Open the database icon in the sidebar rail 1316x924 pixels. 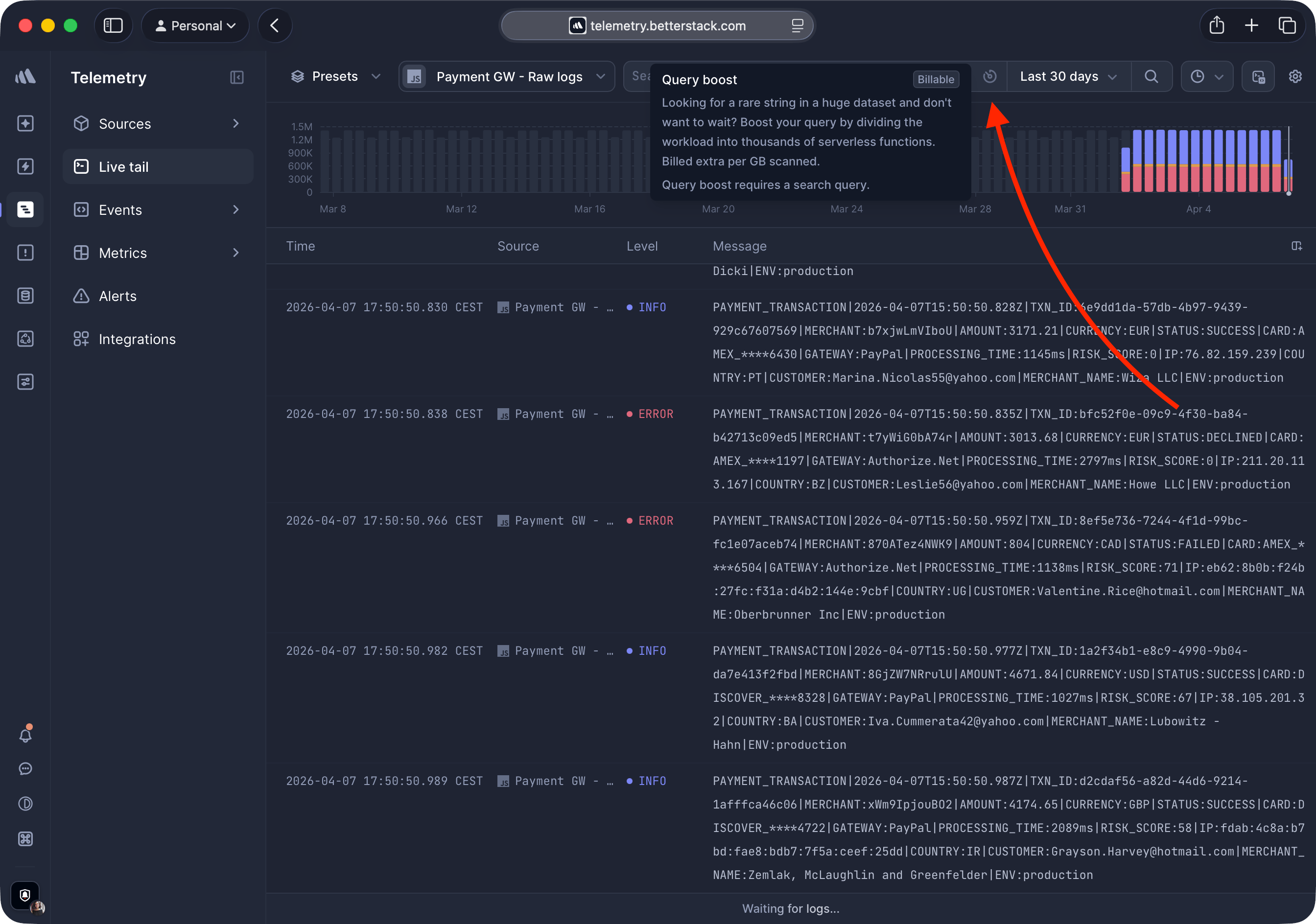[25, 296]
